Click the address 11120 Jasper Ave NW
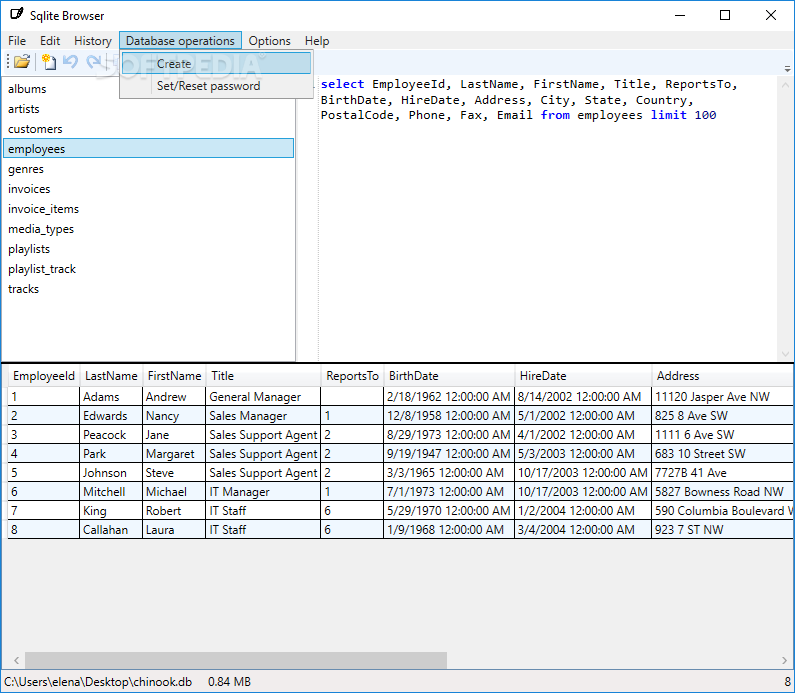Screen dimensions: 795x693 [x=722, y=396]
